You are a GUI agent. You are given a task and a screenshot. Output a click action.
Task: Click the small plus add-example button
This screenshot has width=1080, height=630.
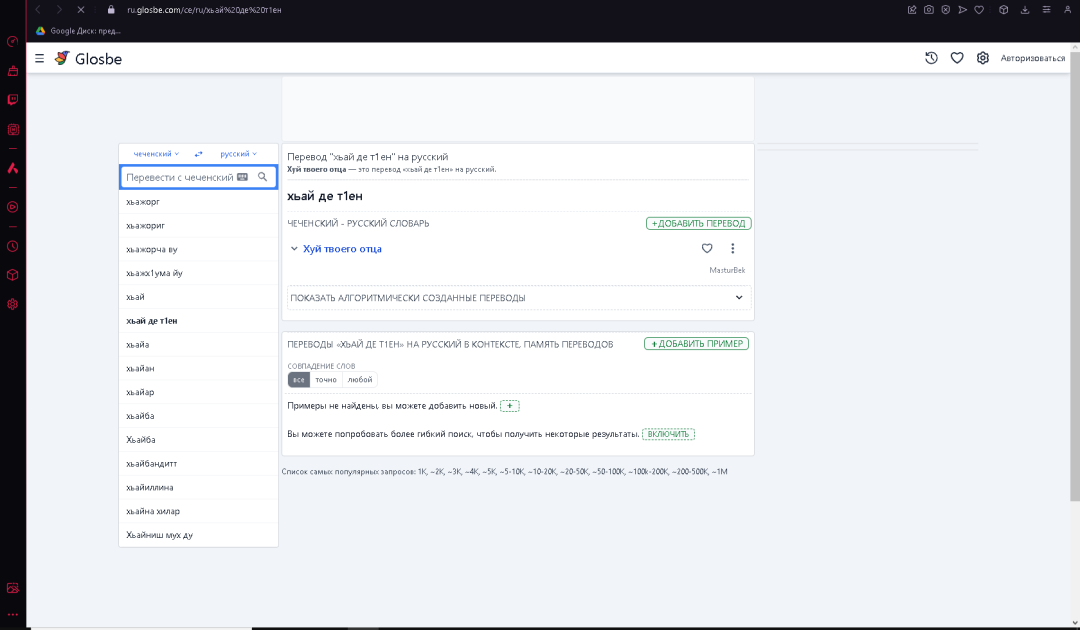point(510,406)
